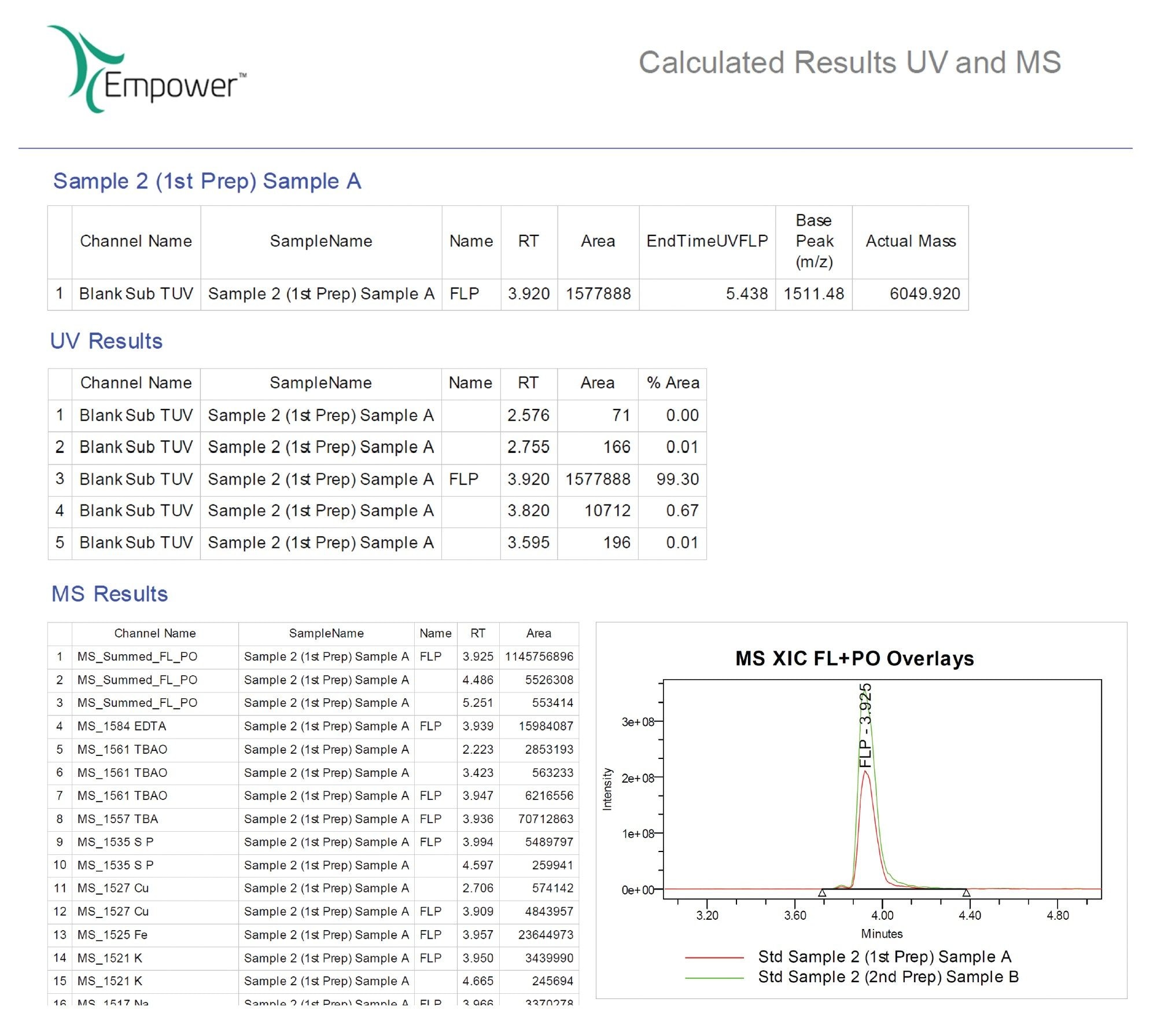The height and width of the screenshot is (1036, 1157).
Task: Click MS RT value 4.665
Action: [x=478, y=981]
